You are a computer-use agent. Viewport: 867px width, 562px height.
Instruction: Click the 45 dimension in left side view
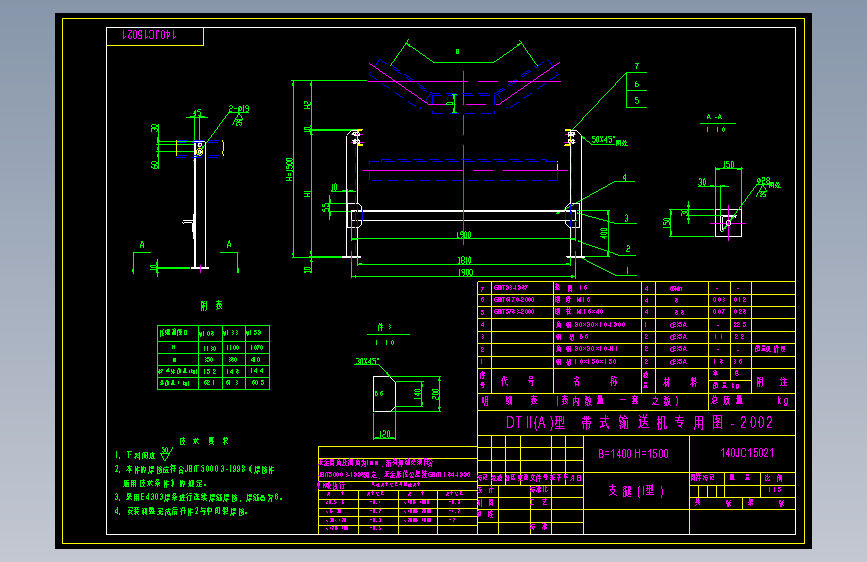(x=197, y=113)
